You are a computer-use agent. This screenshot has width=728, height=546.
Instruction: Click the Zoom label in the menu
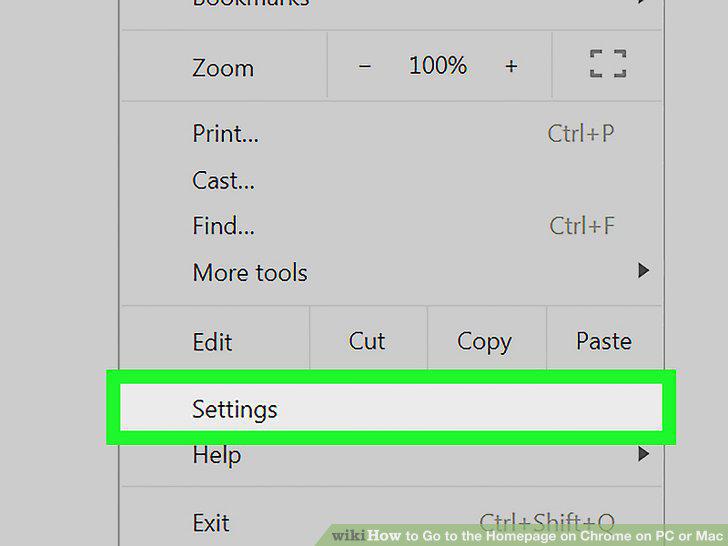(223, 68)
